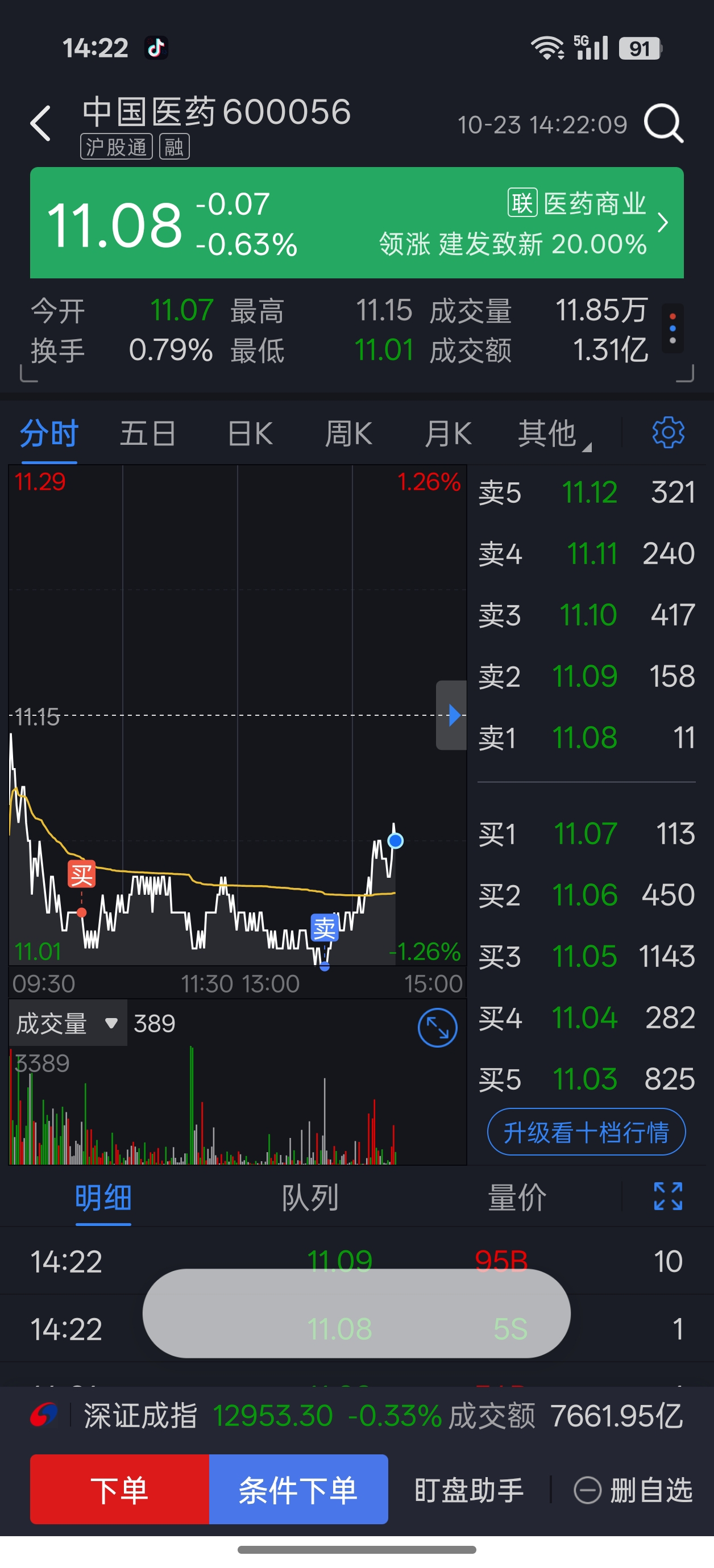Tap the current price 11.08 in green banner
The image size is (714, 1568).
click(114, 224)
